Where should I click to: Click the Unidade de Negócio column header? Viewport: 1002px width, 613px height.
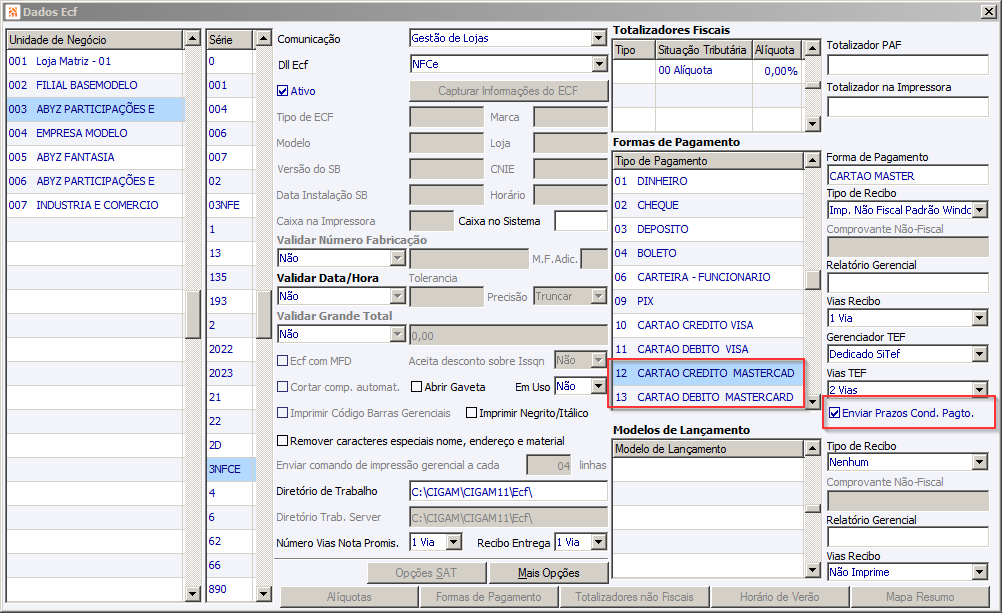coord(95,40)
